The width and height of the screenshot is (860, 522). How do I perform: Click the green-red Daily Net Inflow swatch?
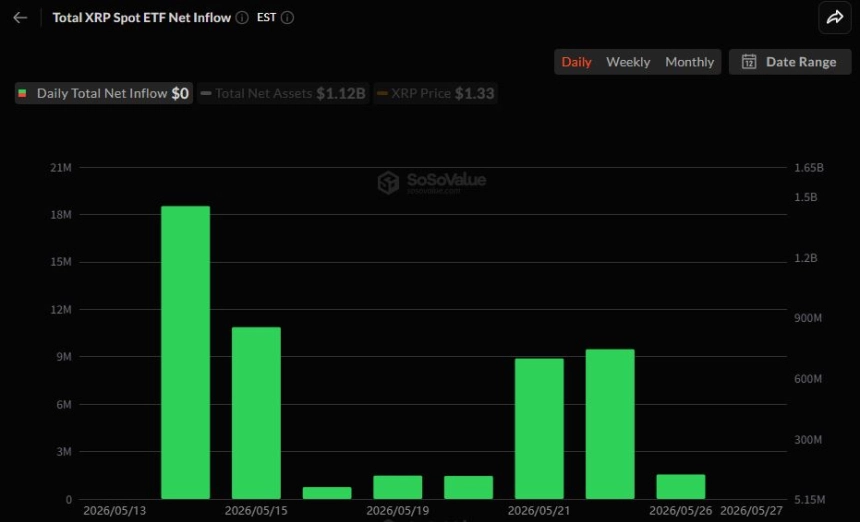click(22, 93)
